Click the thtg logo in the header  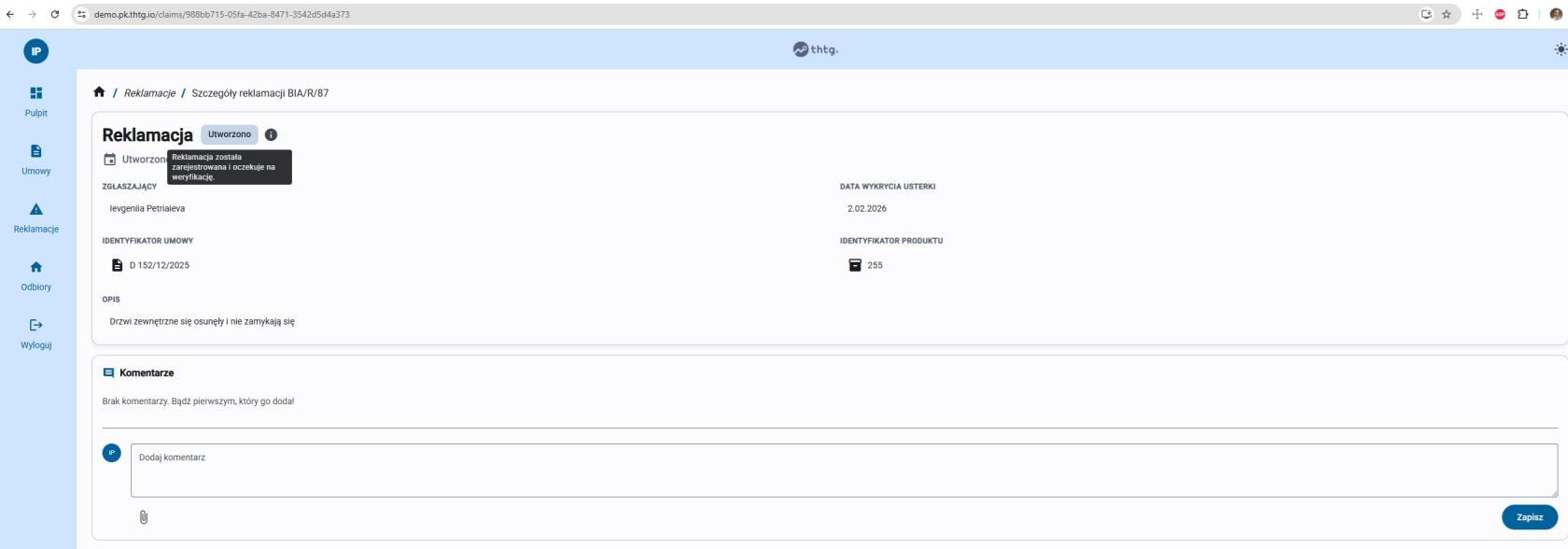[x=816, y=49]
